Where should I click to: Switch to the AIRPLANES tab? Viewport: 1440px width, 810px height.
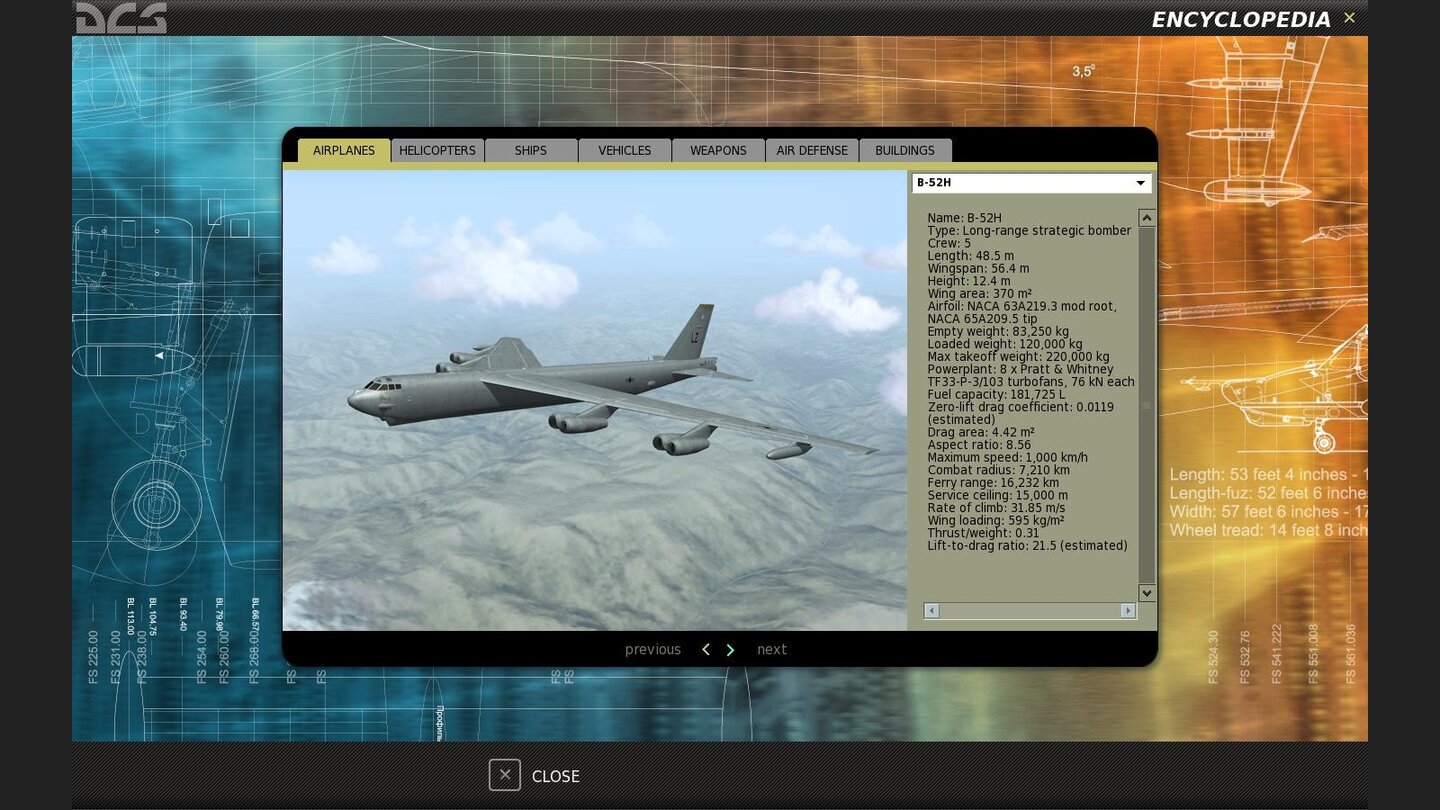click(344, 150)
